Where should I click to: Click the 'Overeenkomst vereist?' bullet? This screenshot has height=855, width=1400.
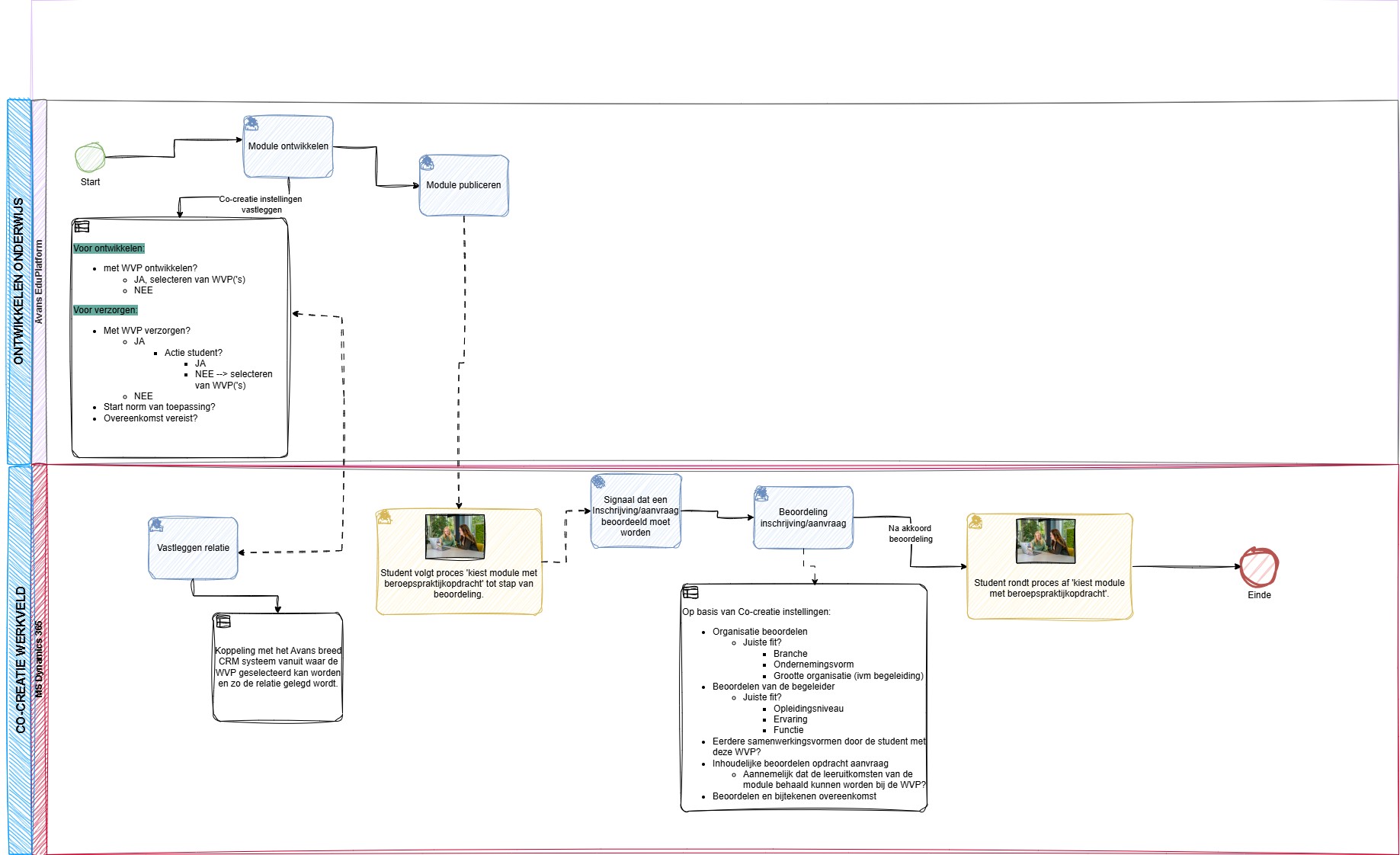point(150,418)
